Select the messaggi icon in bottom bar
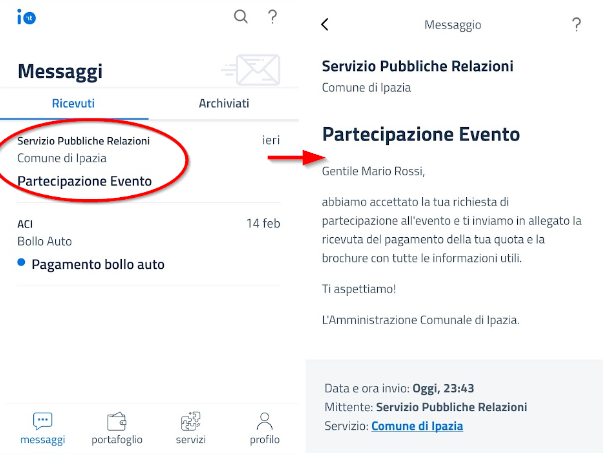 coord(42,421)
